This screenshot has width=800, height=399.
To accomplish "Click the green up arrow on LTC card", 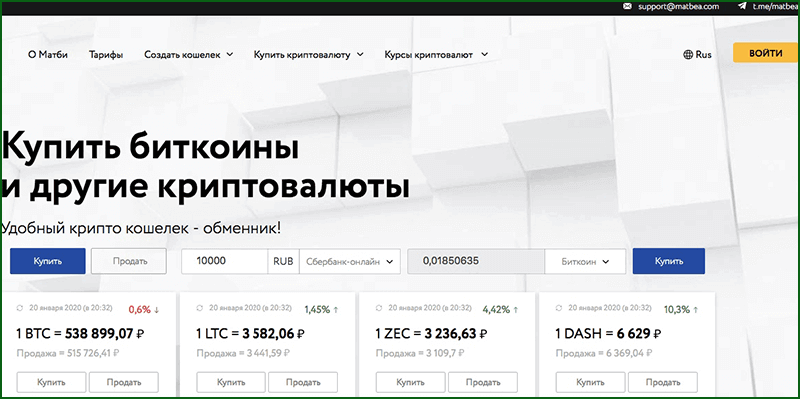I will [x=336, y=309].
